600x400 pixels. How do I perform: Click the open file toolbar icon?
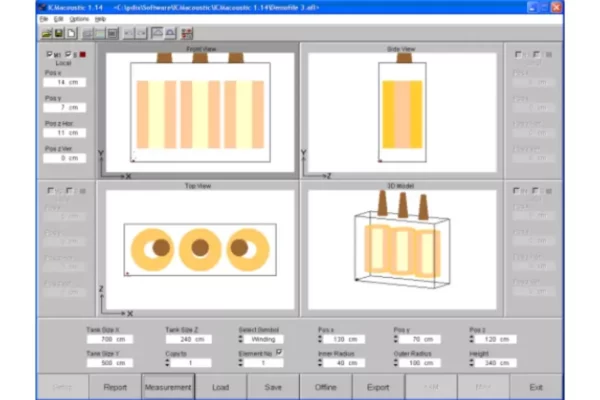(x=47, y=34)
